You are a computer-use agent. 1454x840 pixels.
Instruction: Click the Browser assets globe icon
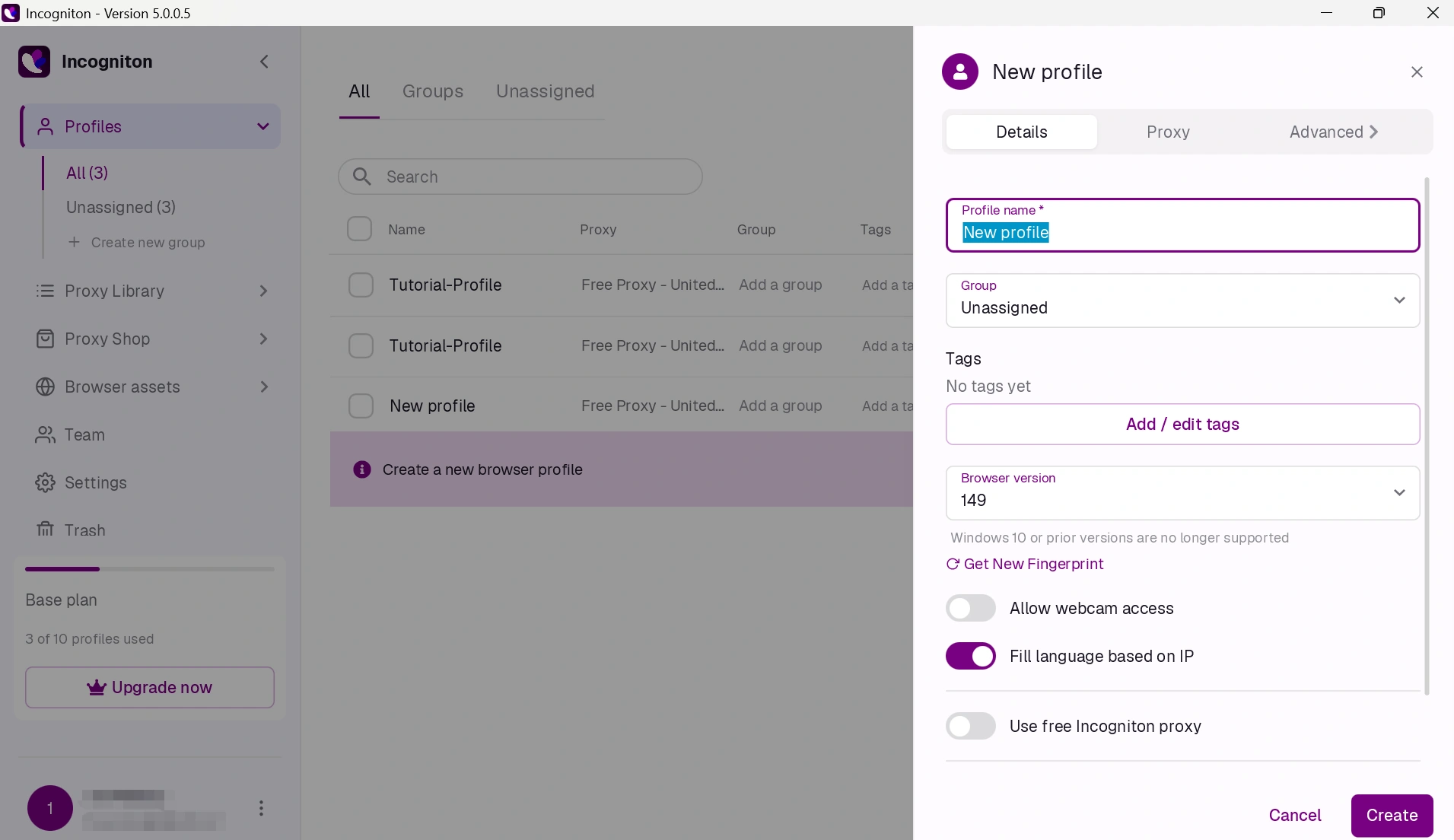tap(45, 387)
